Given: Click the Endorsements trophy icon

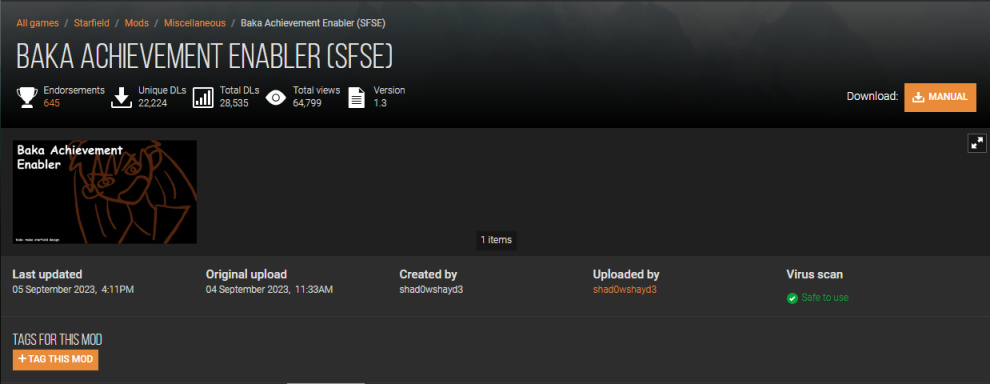Looking at the screenshot, I should point(27,97).
